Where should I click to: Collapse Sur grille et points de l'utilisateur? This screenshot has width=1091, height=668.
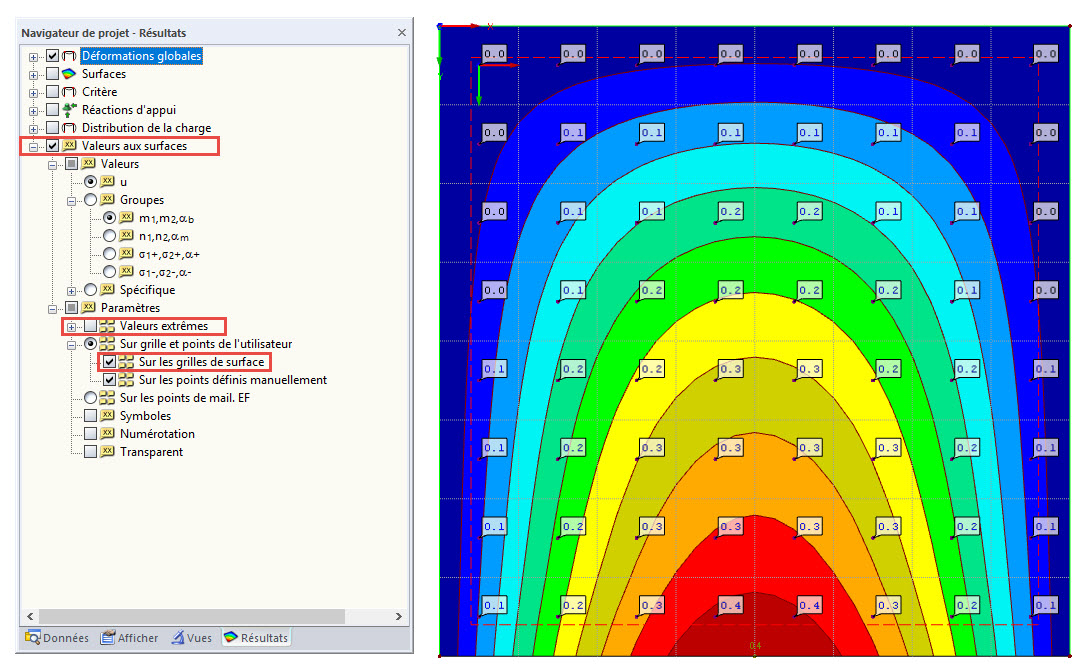71,344
